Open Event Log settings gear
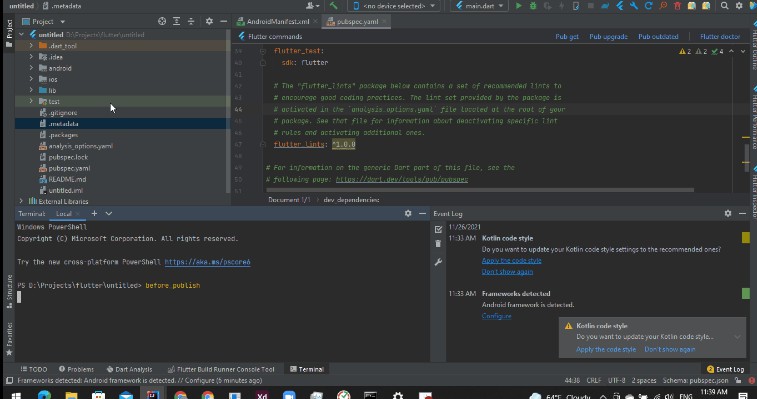757x399 pixels. 728,213
